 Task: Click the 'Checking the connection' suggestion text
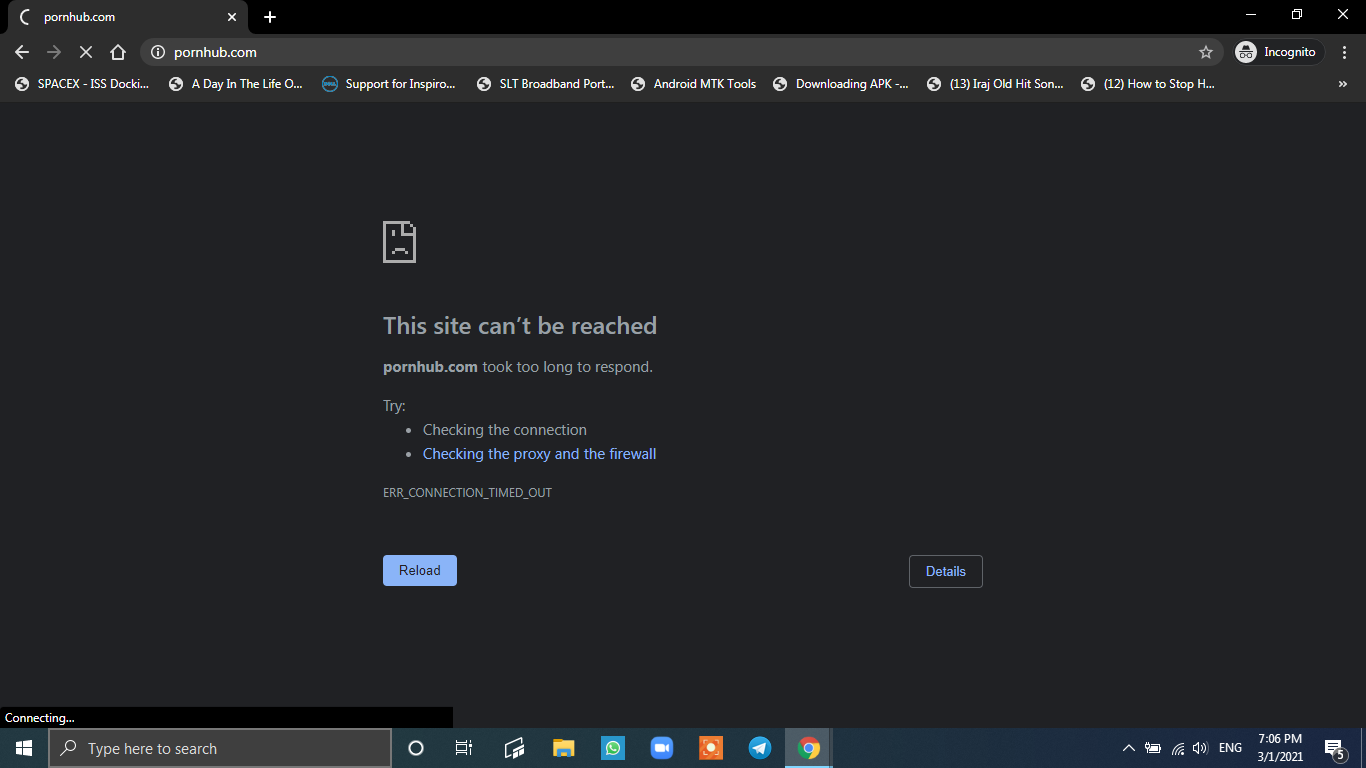click(505, 430)
